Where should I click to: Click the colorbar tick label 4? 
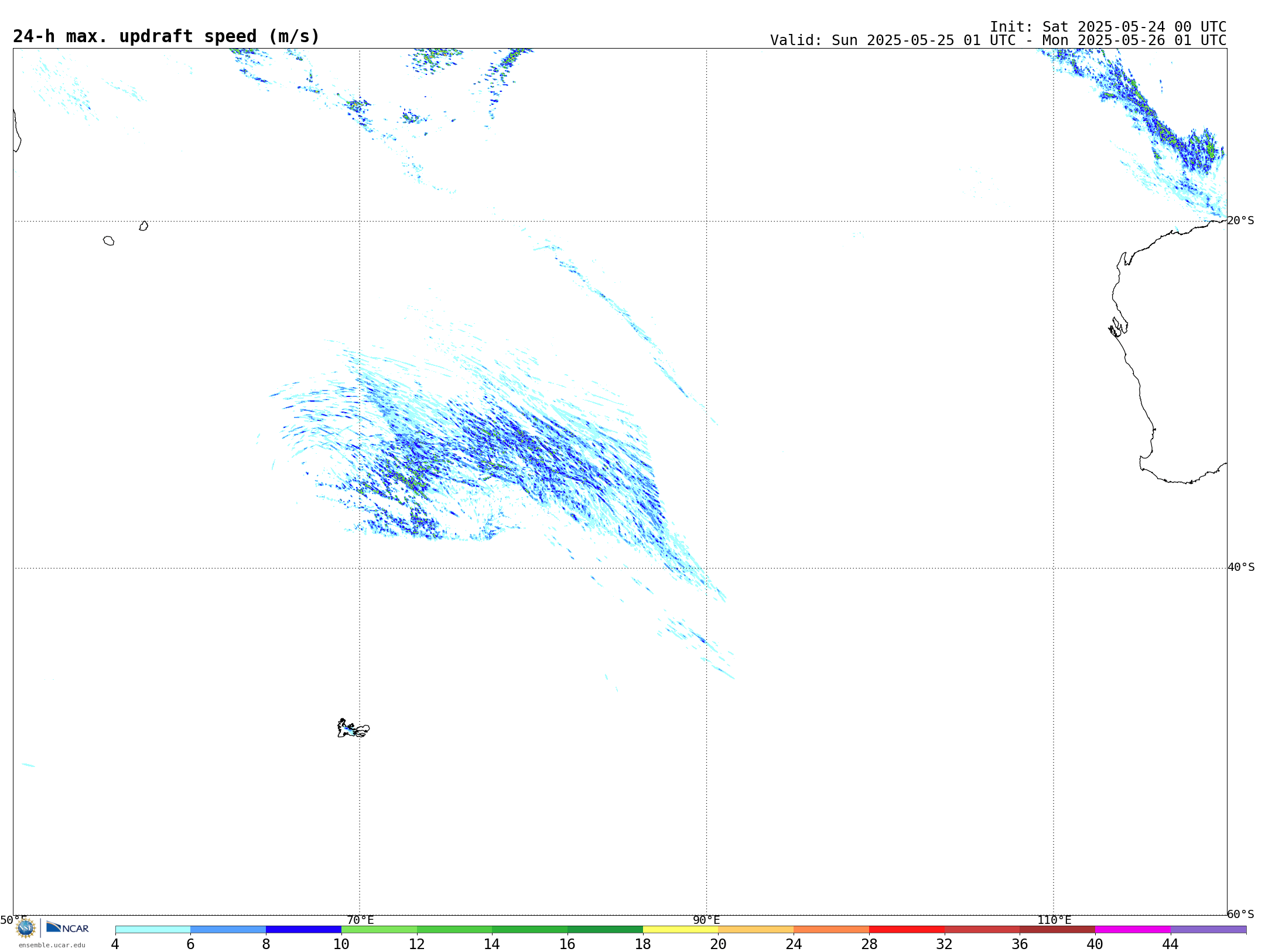115,944
